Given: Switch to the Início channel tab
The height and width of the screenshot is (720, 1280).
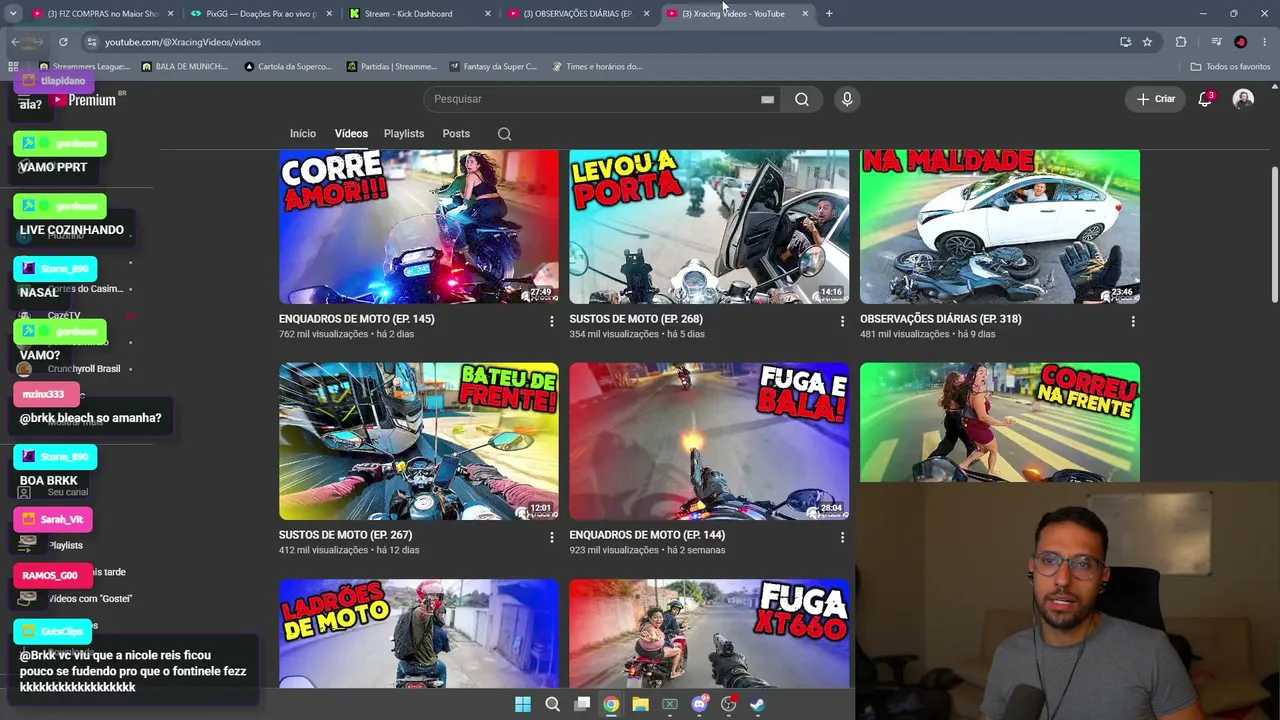Looking at the screenshot, I should point(303,134).
